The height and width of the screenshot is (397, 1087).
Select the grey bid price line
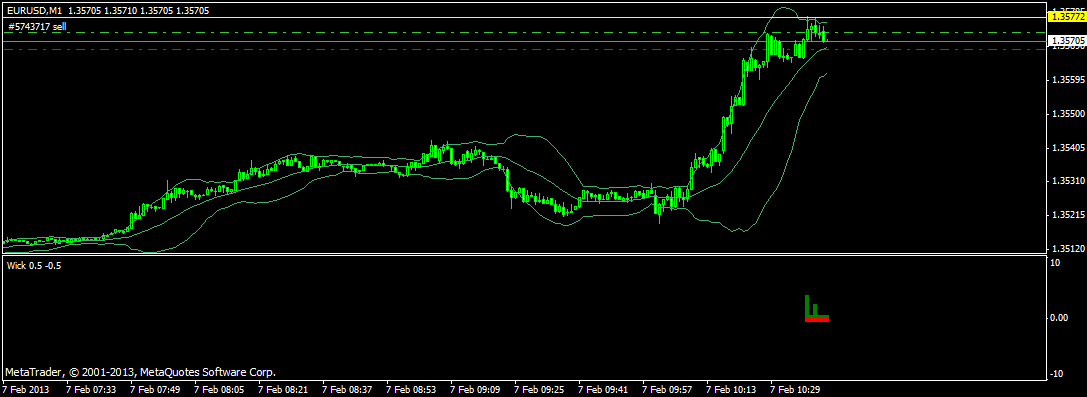525,42
